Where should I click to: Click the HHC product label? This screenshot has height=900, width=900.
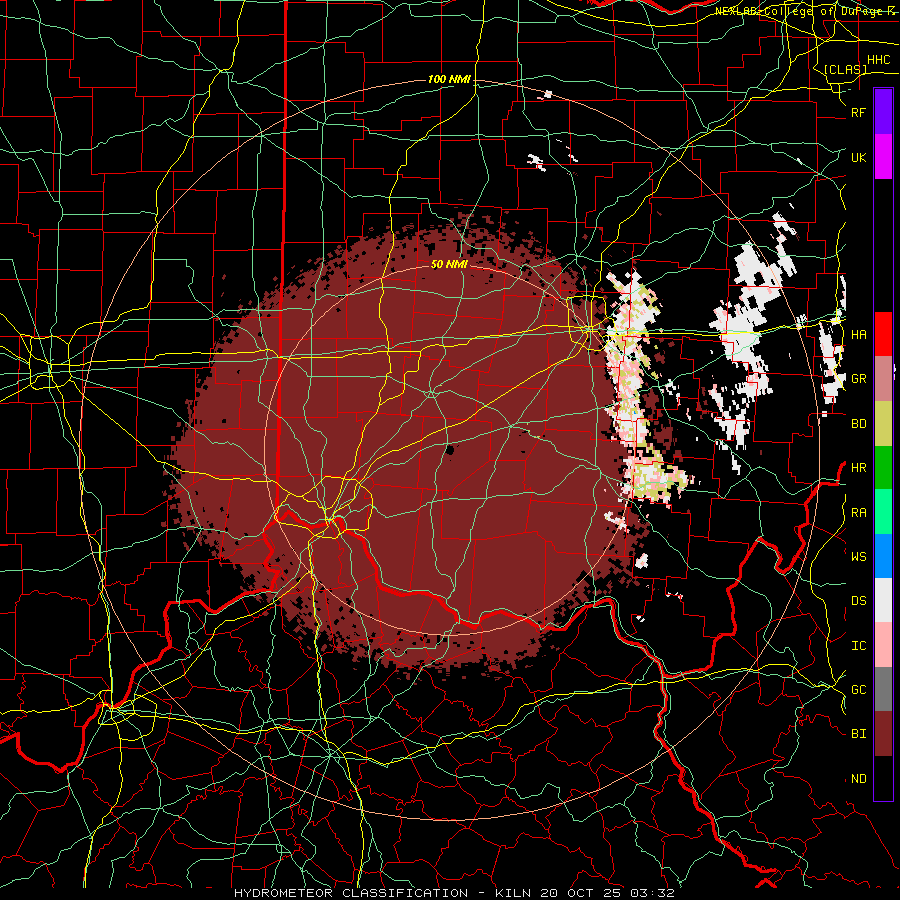[x=878, y=60]
